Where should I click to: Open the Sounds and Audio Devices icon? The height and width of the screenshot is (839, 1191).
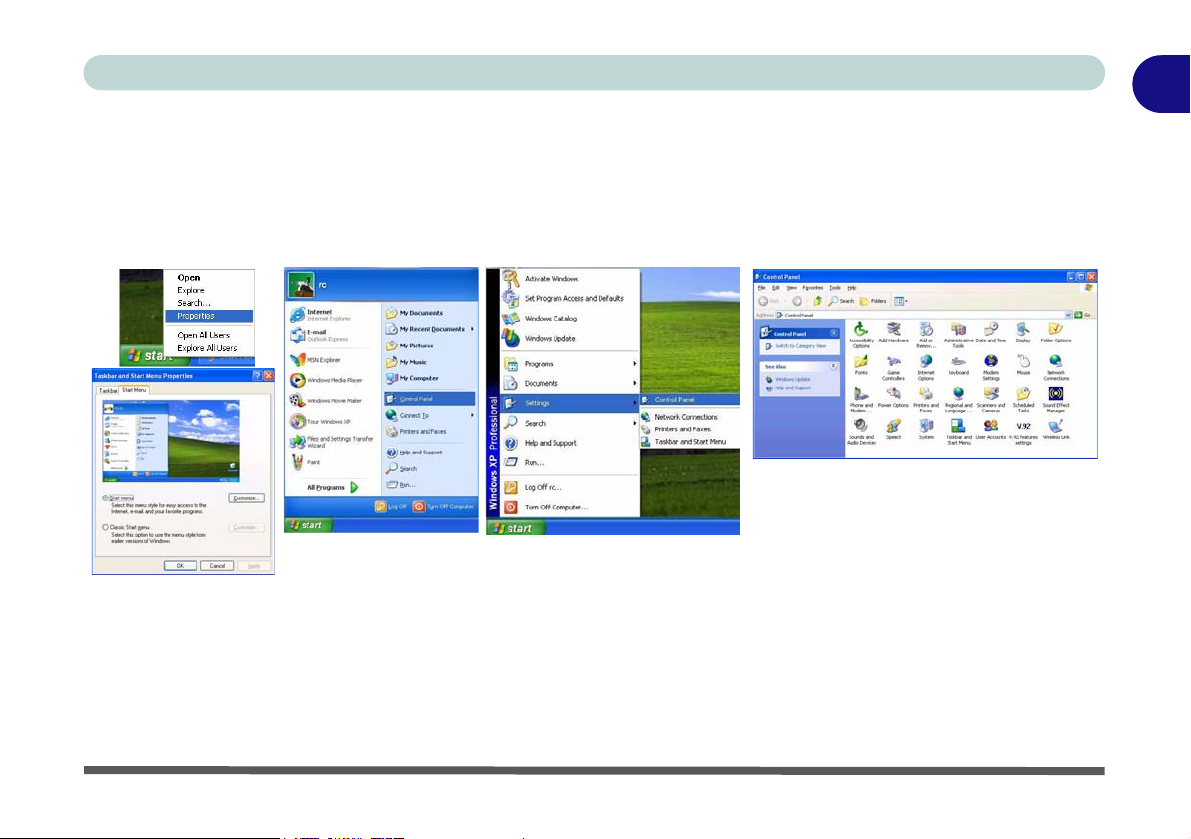(x=861, y=431)
